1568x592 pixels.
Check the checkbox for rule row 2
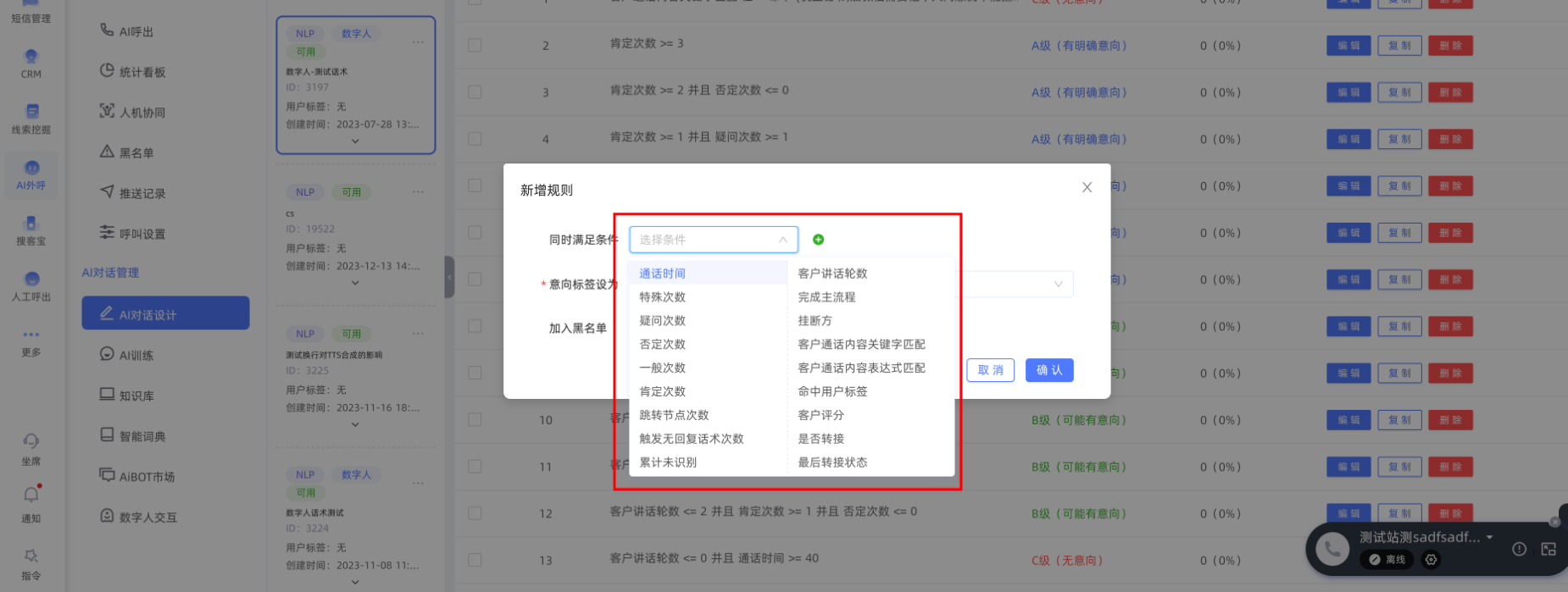(x=475, y=45)
